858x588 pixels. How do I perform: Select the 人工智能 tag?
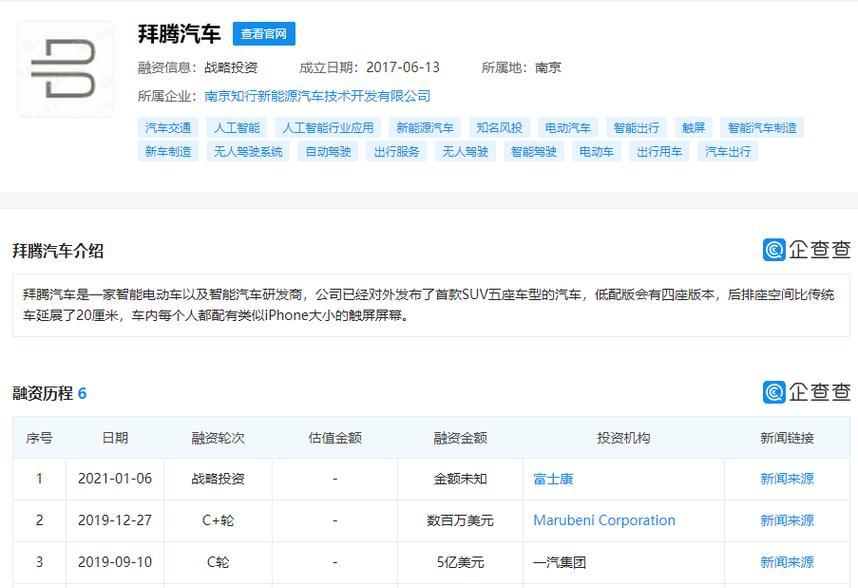pyautogui.click(x=236, y=127)
